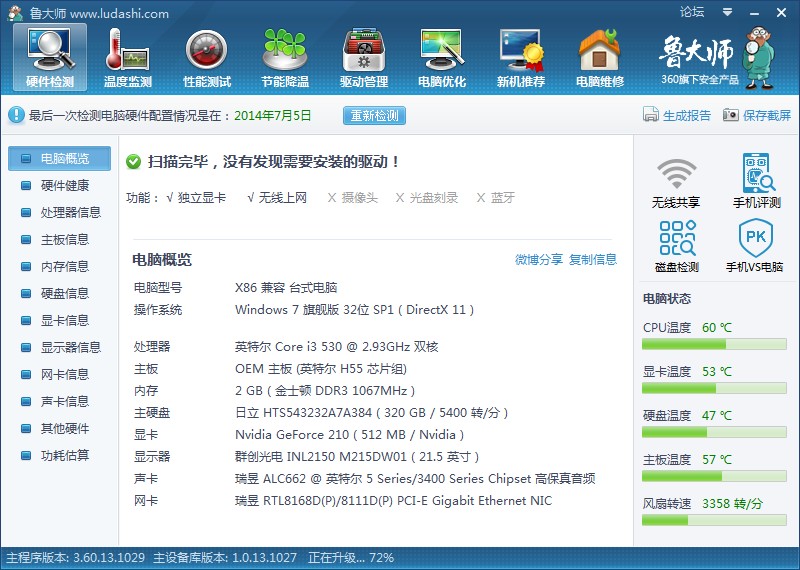800x570 pixels.
Task: Click the 光盘刻录 feature indicator
Action: [427, 197]
